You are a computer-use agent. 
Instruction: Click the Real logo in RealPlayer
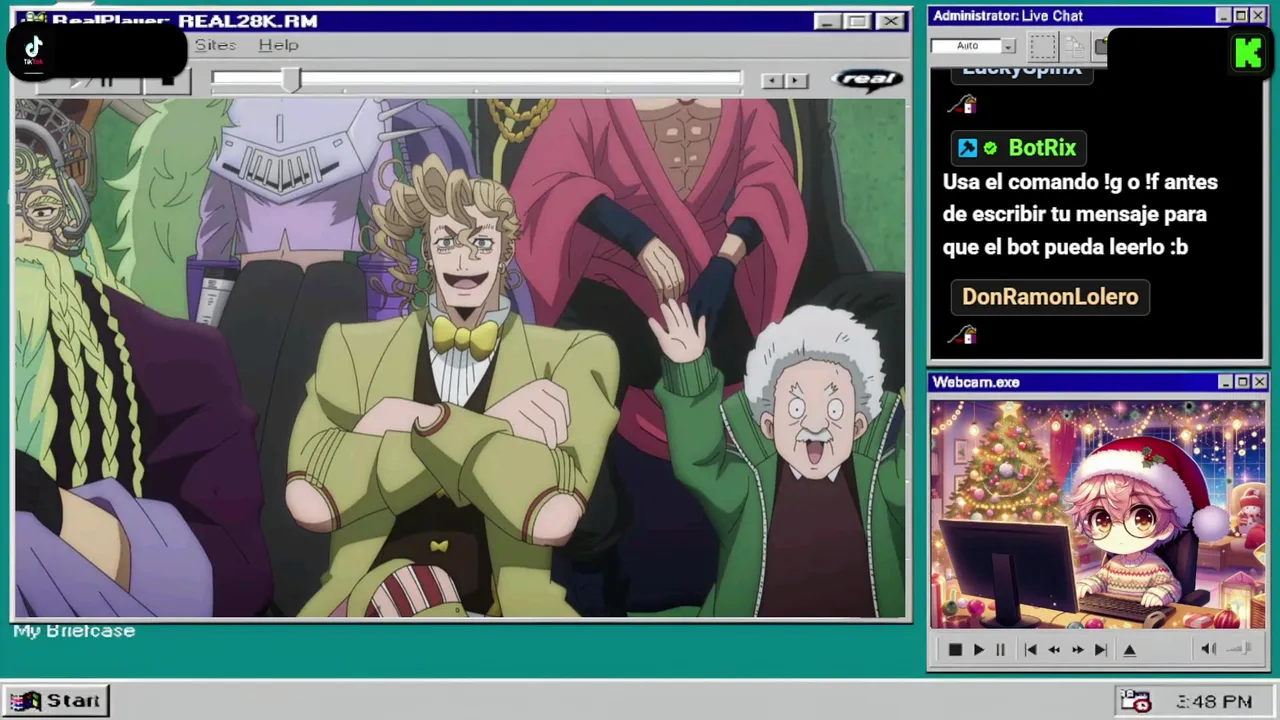[866, 79]
